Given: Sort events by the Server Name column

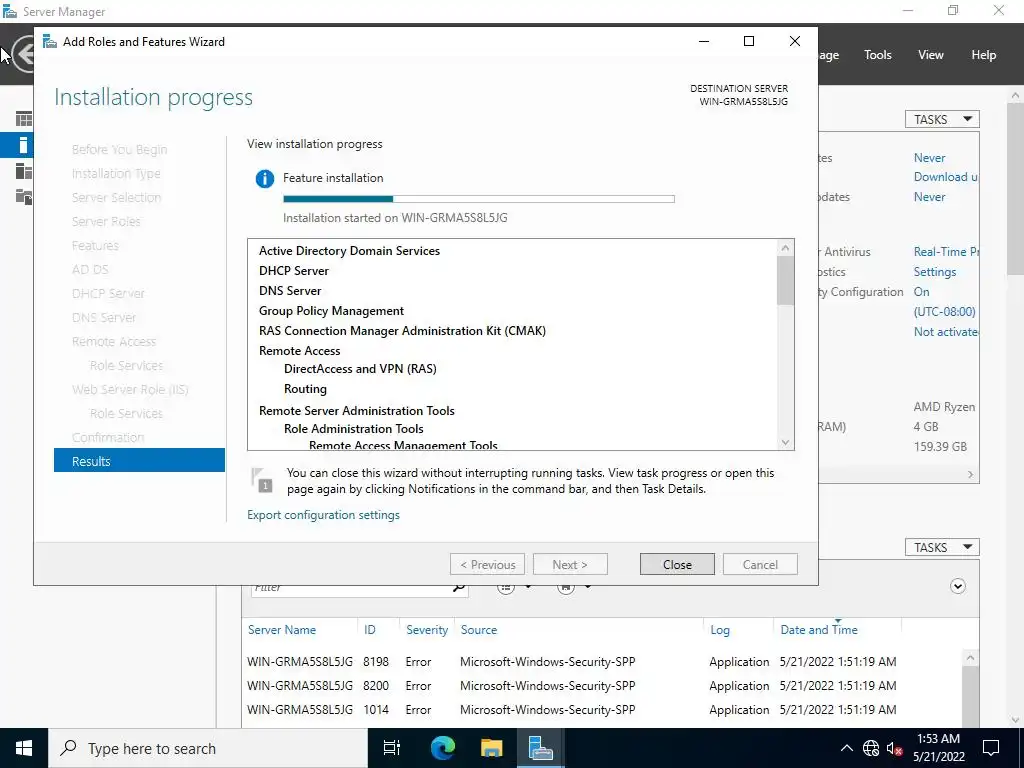Looking at the screenshot, I should click(x=281, y=630).
